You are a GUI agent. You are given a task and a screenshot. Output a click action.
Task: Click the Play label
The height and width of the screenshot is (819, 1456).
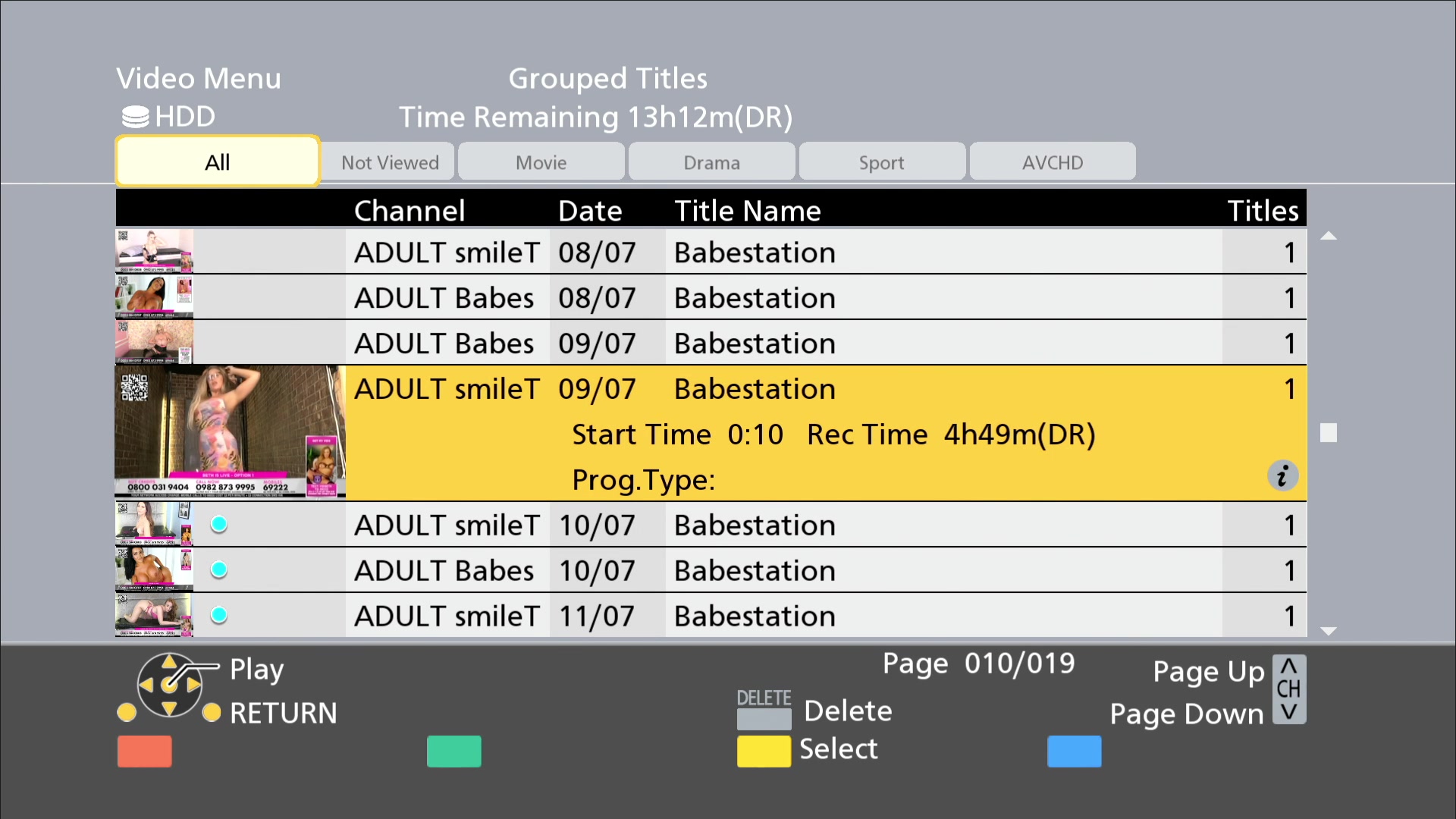[x=257, y=670]
